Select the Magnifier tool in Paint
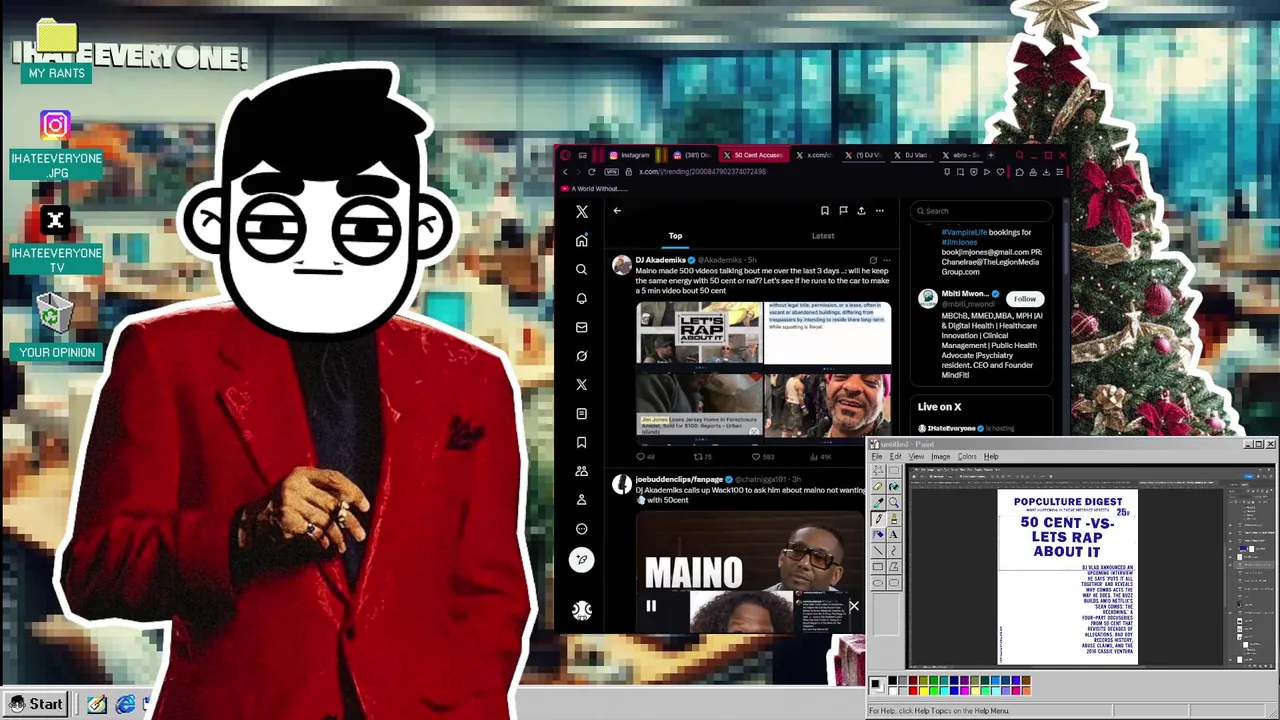The width and height of the screenshot is (1280, 720). click(x=894, y=503)
